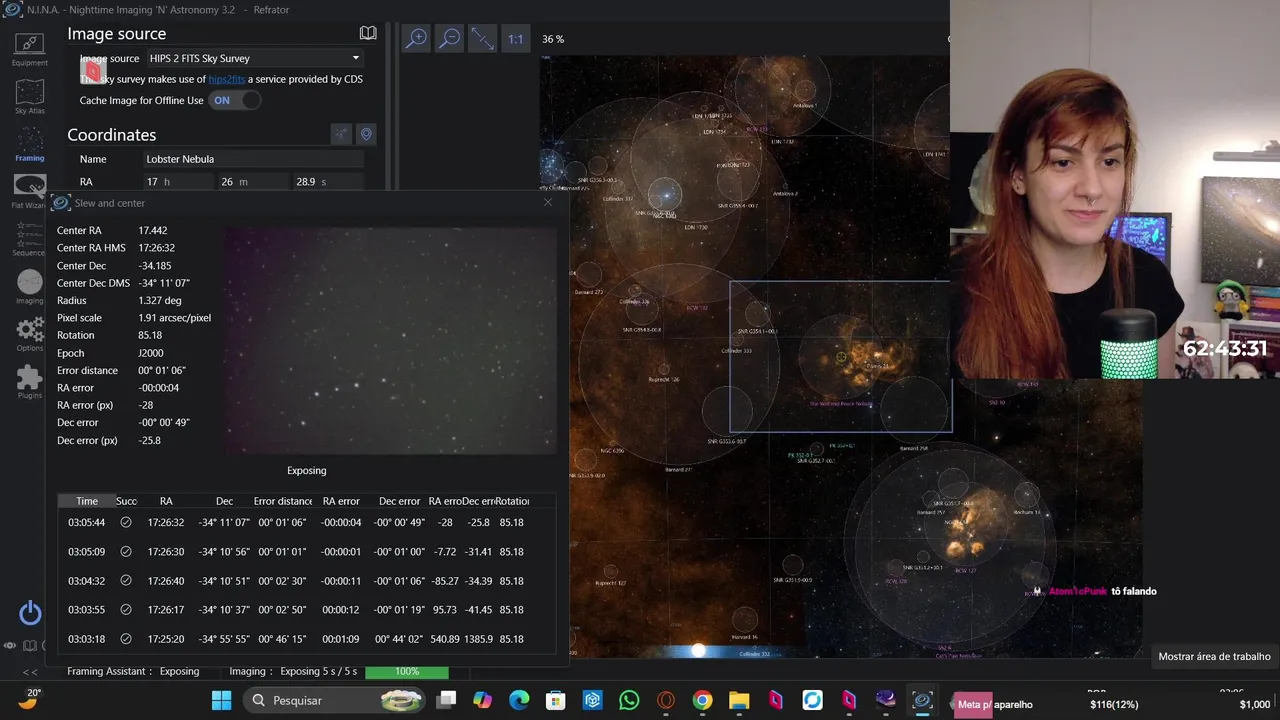Zoom in on the framing image

(416, 38)
